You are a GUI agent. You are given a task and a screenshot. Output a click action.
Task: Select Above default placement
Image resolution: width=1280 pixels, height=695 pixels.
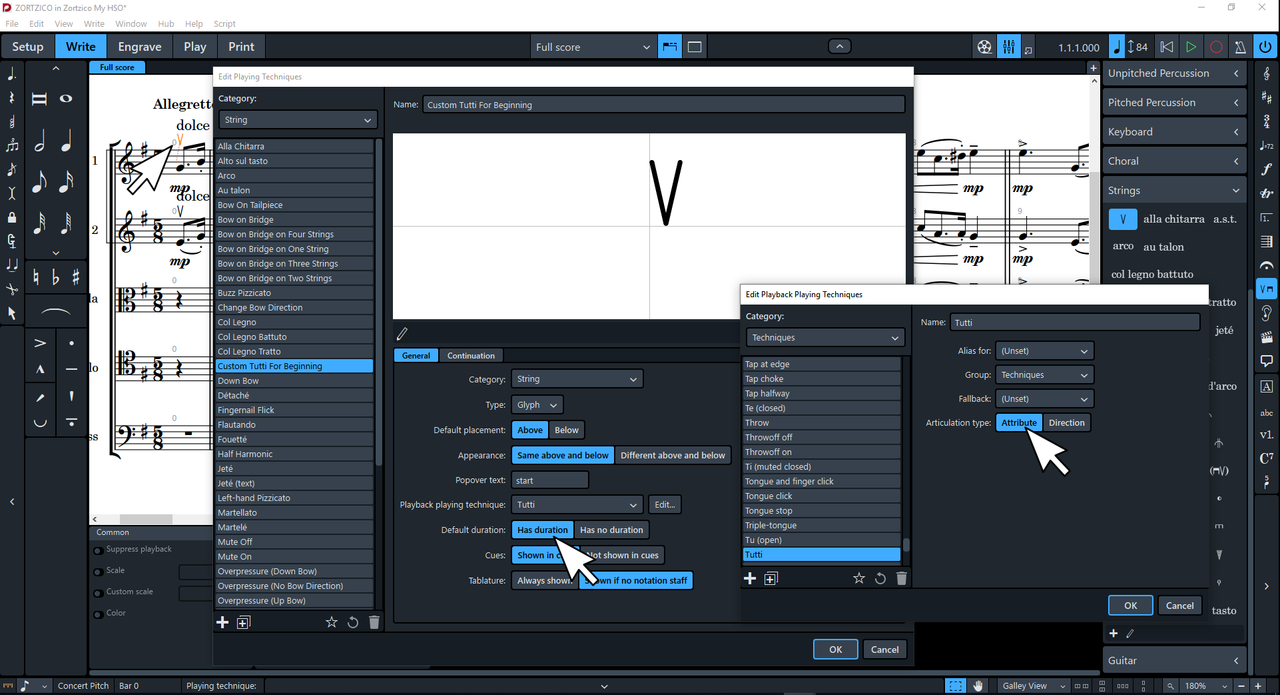click(x=530, y=430)
